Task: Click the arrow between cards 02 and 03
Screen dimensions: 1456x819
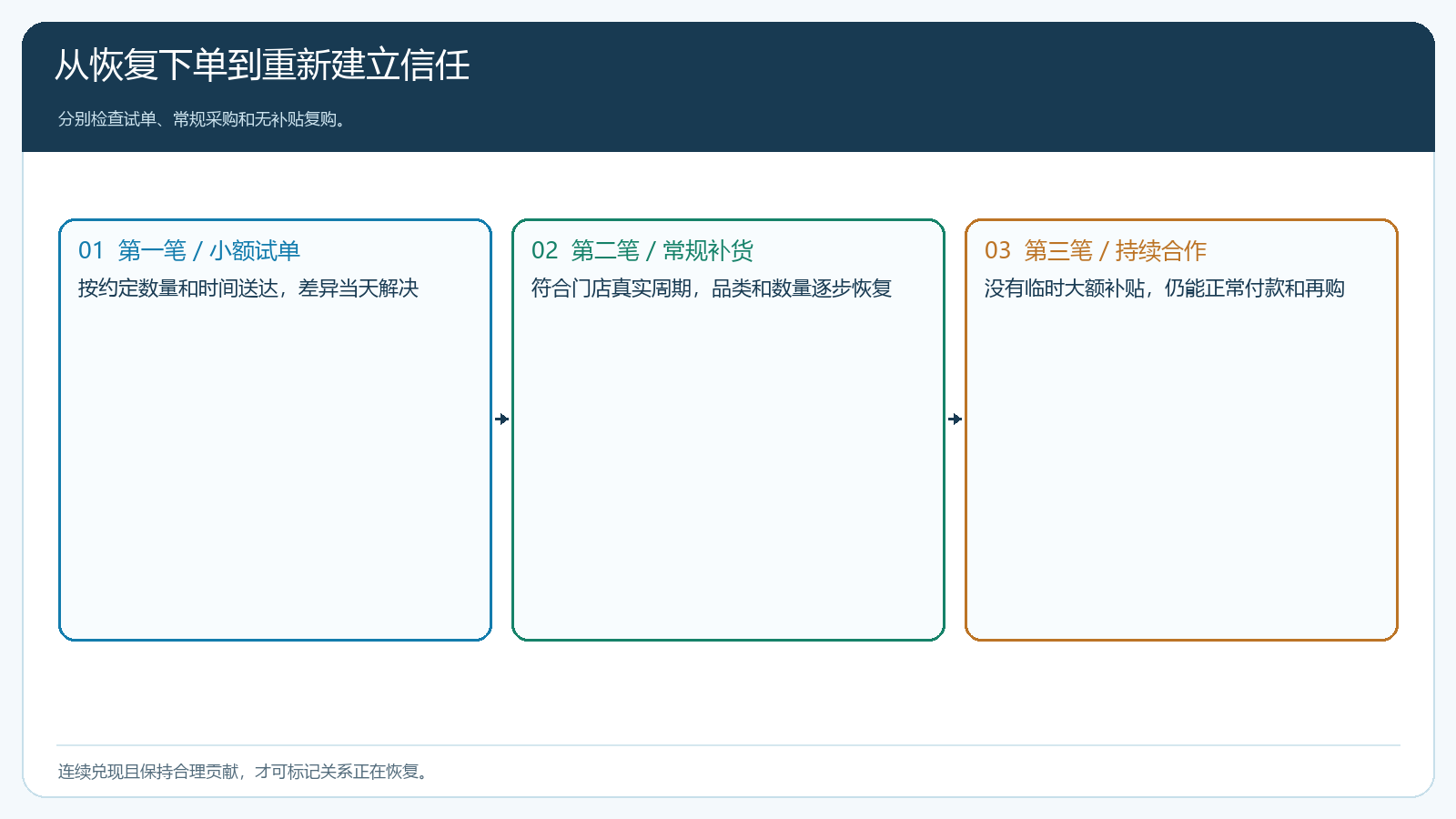Action: pos(955,419)
